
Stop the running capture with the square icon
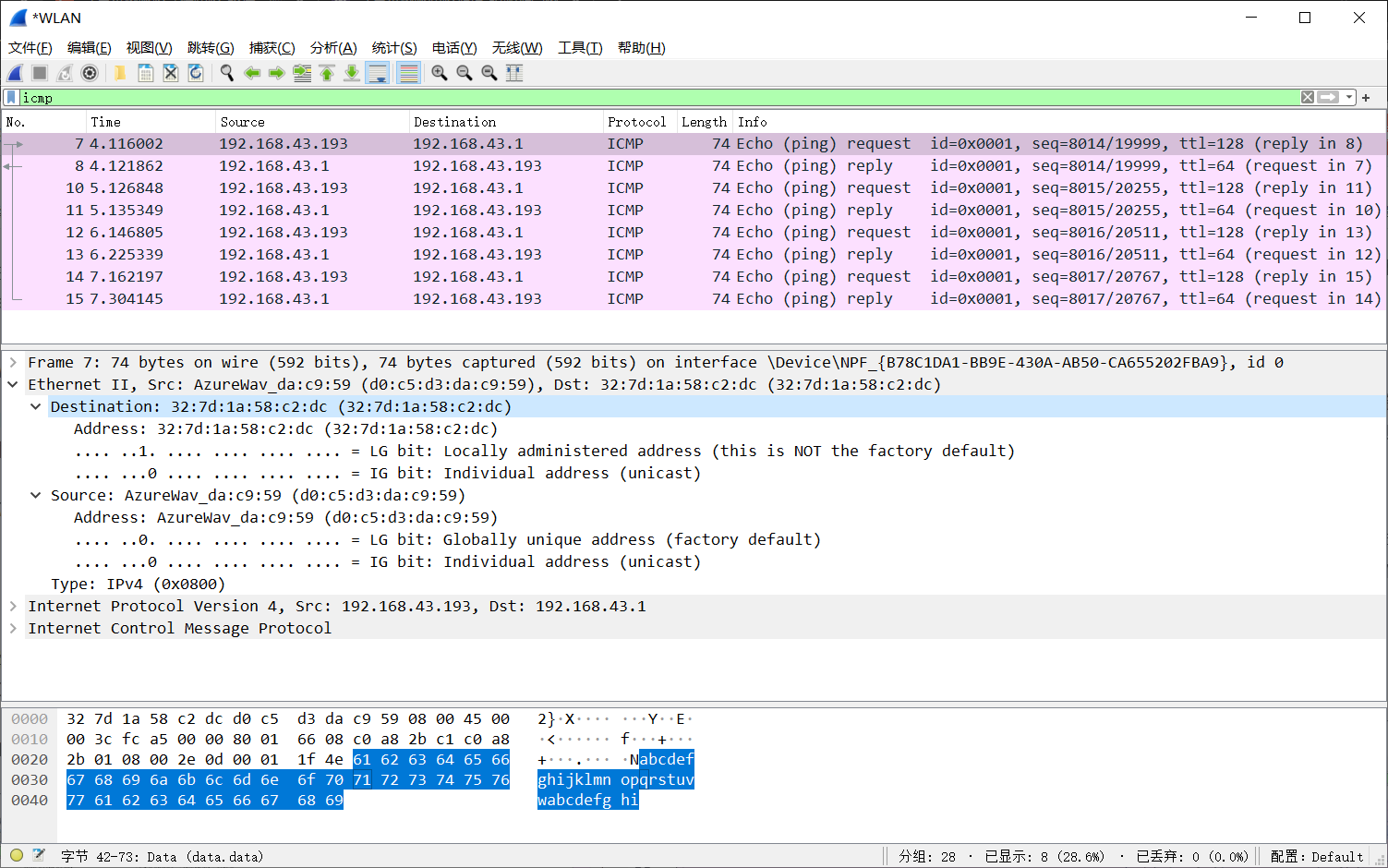click(40, 73)
